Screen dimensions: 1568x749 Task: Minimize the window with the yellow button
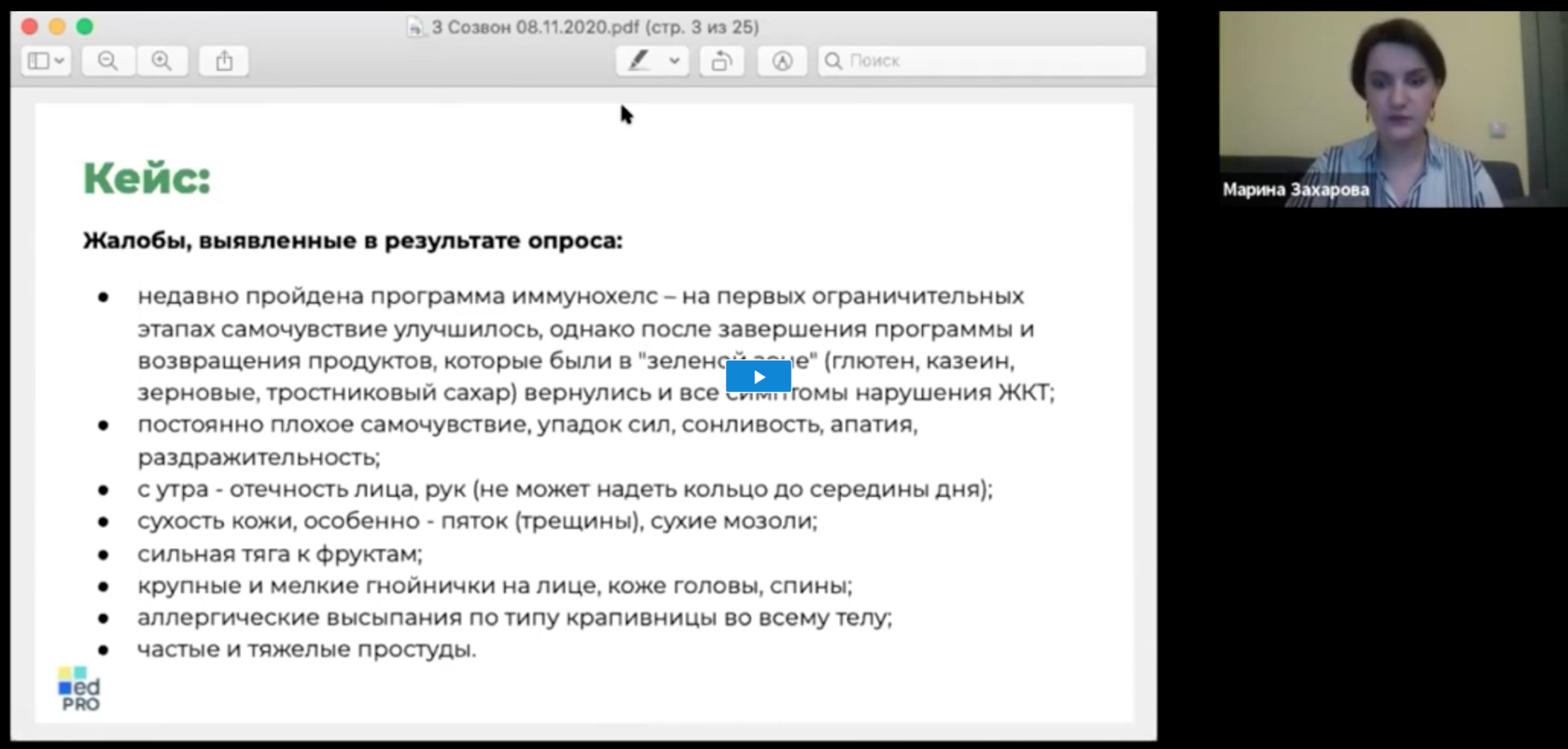click(57, 27)
